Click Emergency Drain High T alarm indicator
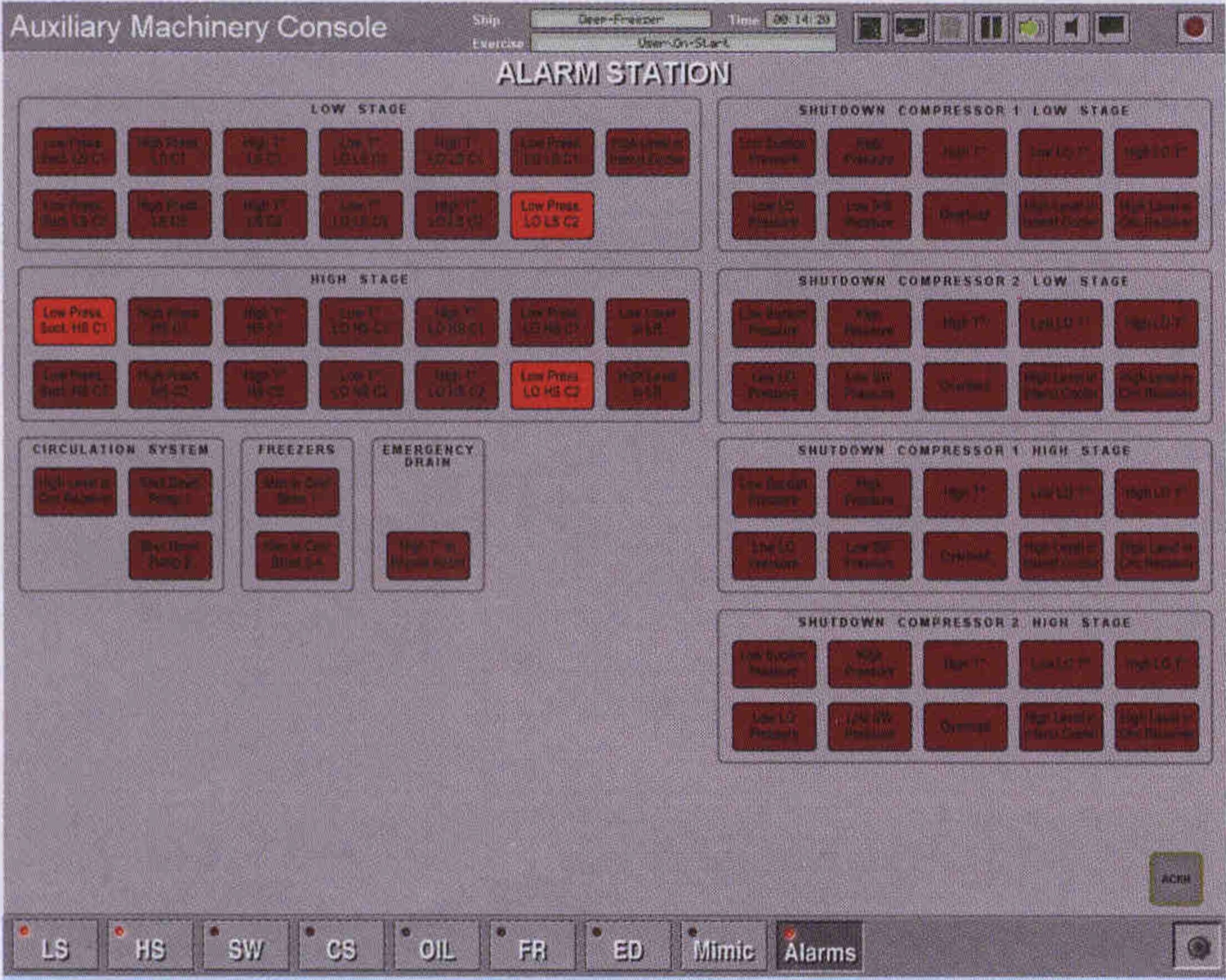This screenshot has width=1226, height=980. (428, 555)
